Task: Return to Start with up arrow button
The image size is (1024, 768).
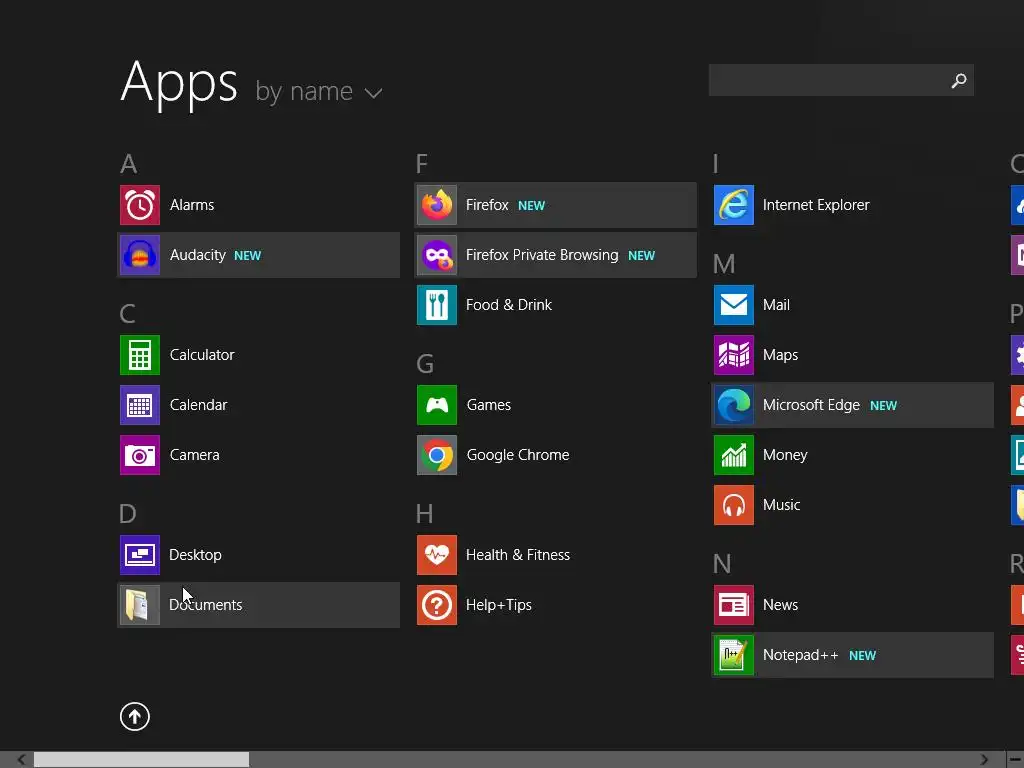Action: [135, 716]
